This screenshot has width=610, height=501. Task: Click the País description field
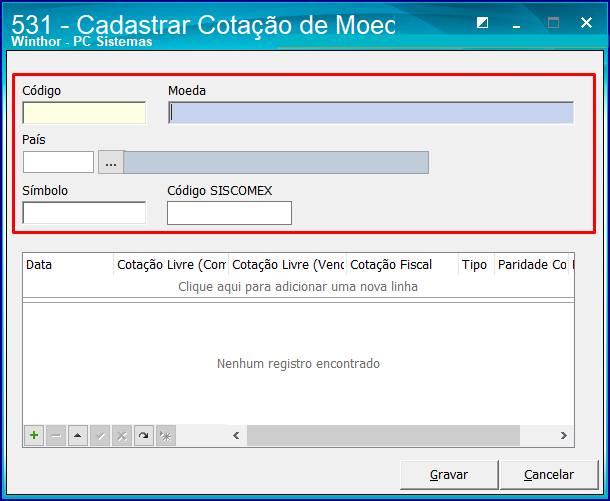click(276, 163)
